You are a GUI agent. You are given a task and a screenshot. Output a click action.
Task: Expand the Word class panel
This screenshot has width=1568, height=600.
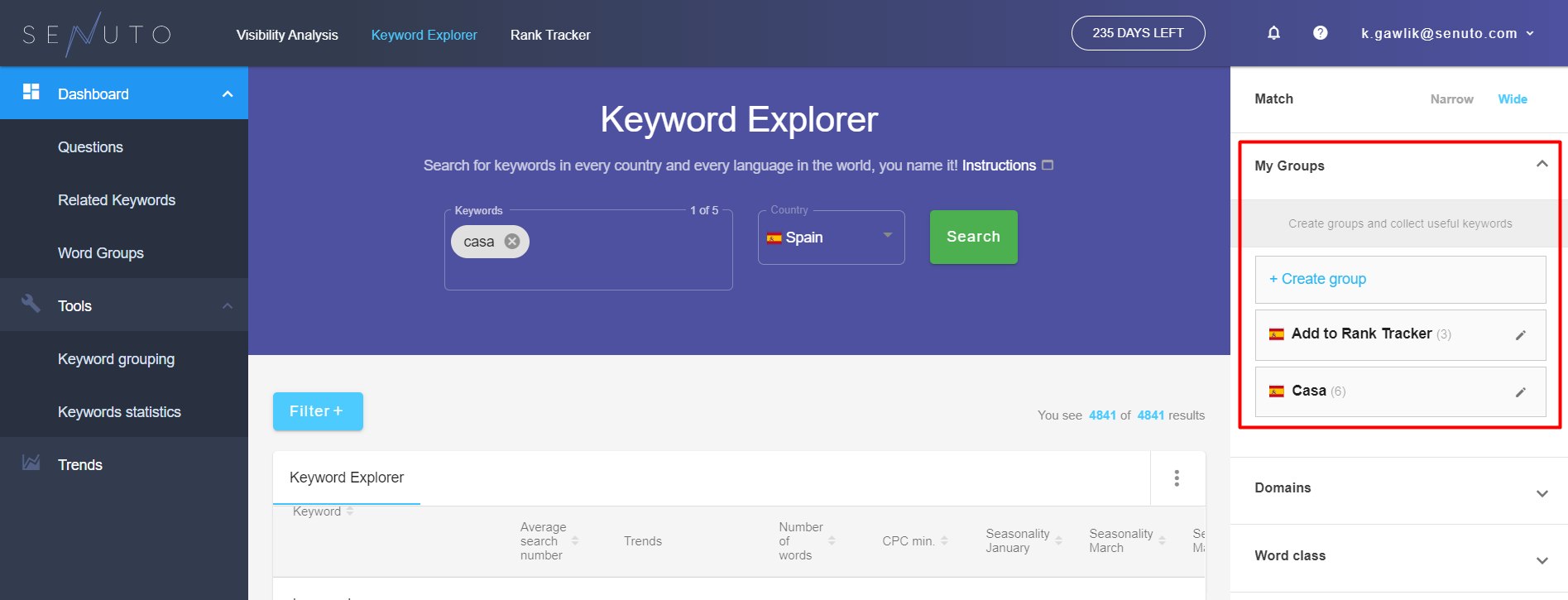coord(1542,560)
